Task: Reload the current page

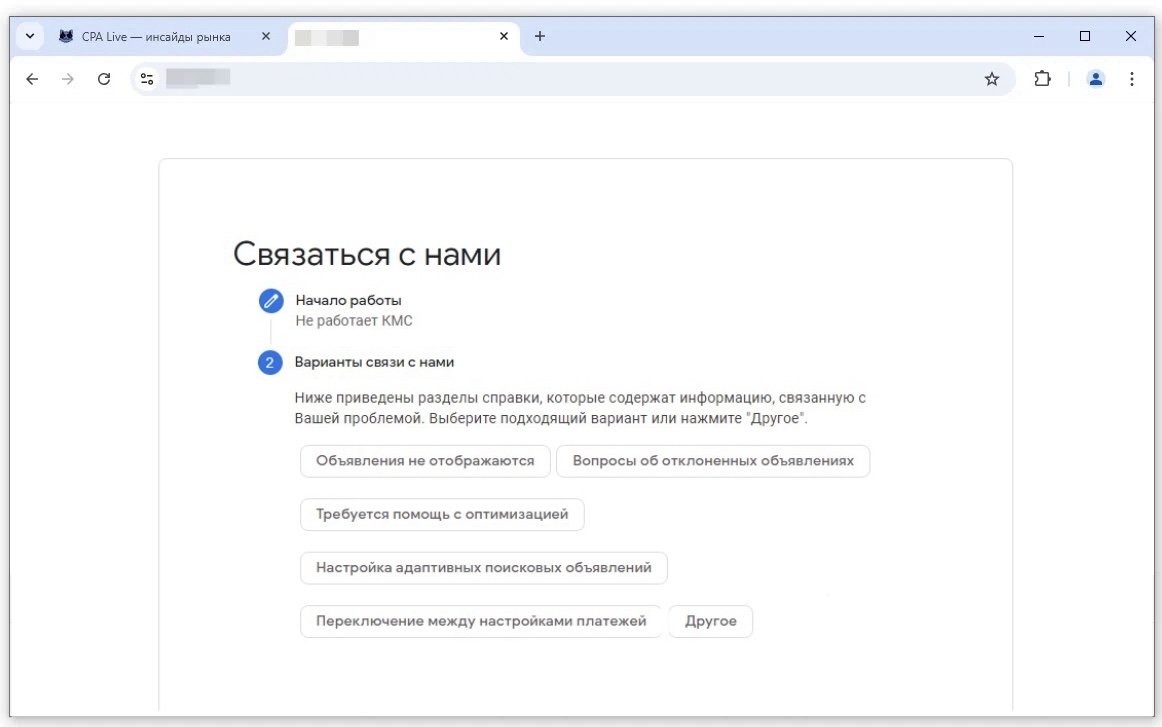Action: click(x=104, y=79)
